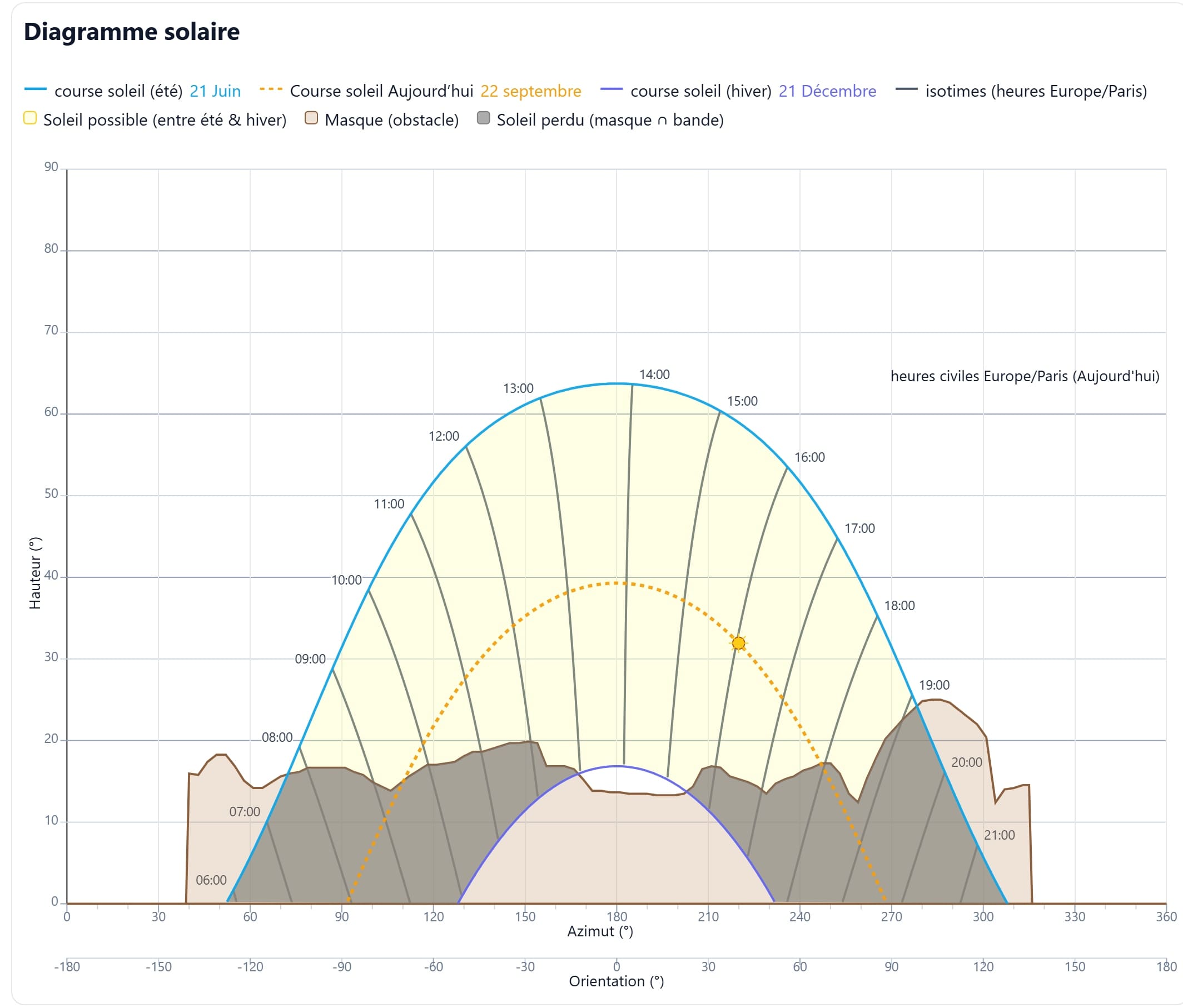Image resolution: width=1183 pixels, height=1008 pixels.
Task: Click the summer sun course legend line
Action: pyautogui.click(x=36, y=90)
